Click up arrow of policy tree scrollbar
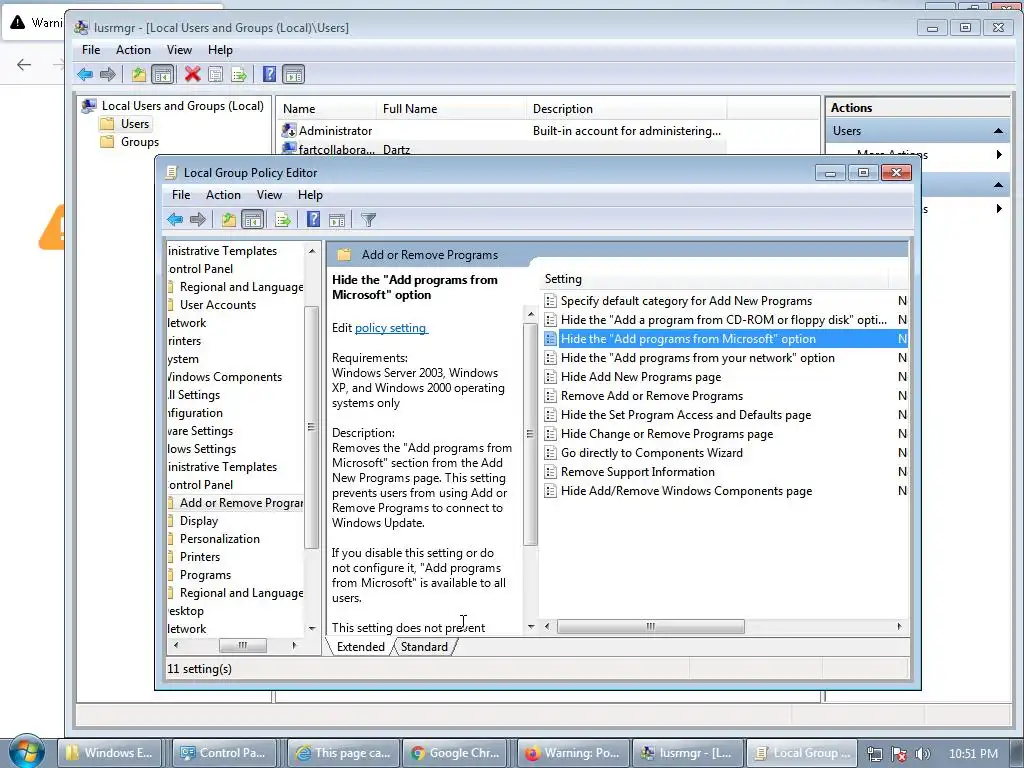This screenshot has width=1024, height=768. pos(312,251)
